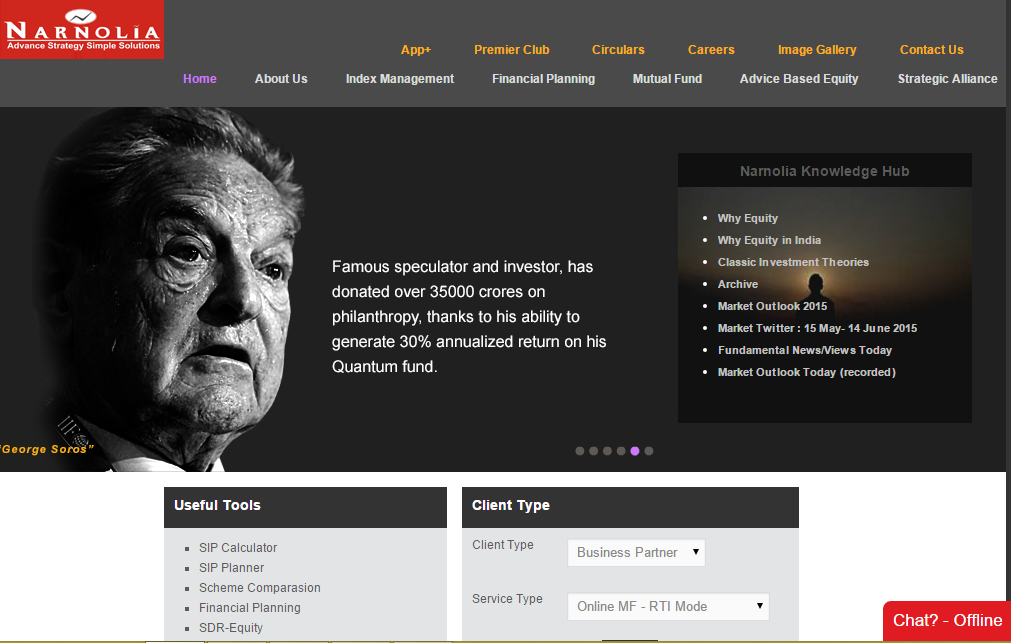Select Mutual Fund in the navigation
Screen dimensions: 1011x643
[x=667, y=79]
